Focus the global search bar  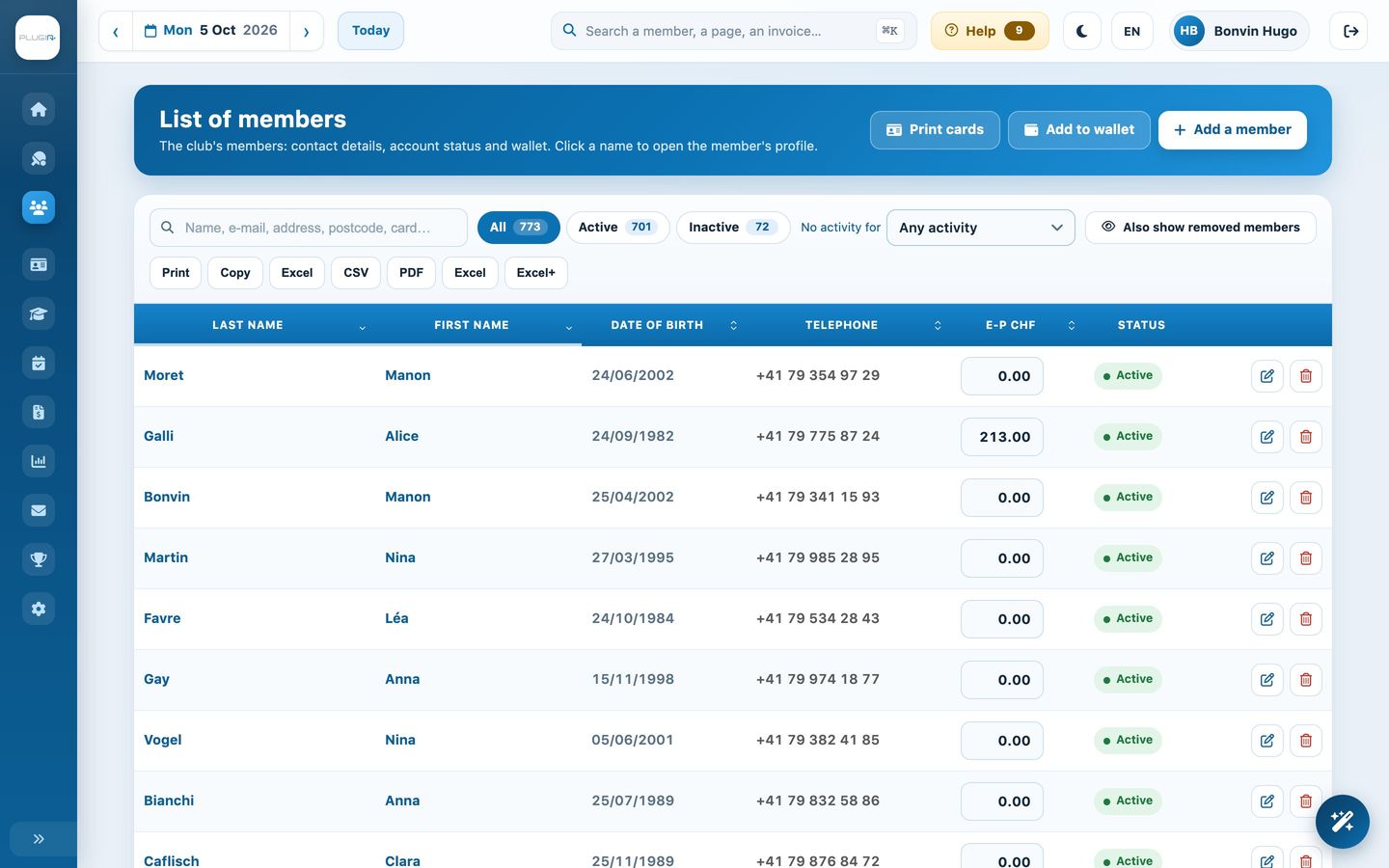tap(734, 31)
